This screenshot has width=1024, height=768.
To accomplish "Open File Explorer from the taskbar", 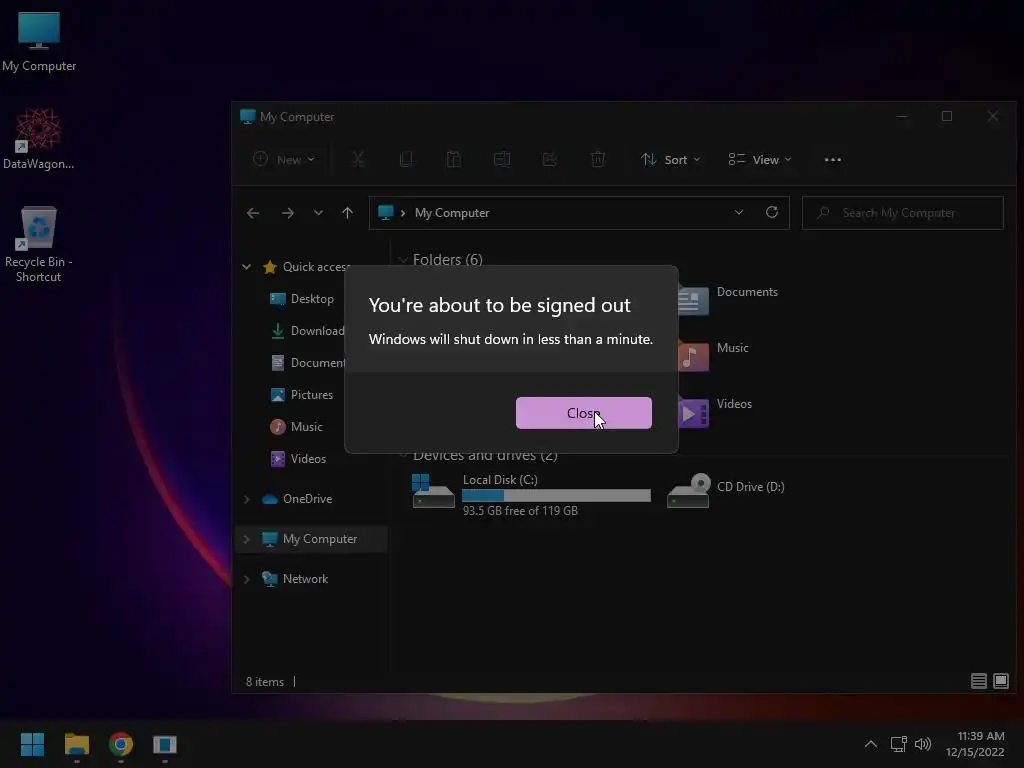I will click(76, 744).
